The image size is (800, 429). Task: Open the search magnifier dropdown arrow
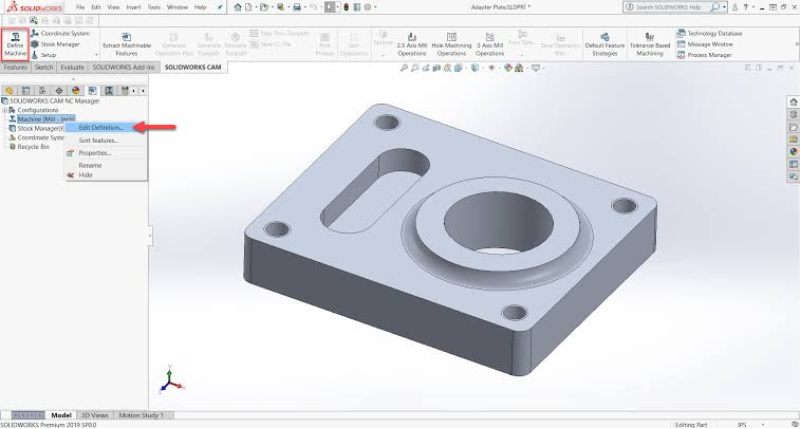[724, 7]
